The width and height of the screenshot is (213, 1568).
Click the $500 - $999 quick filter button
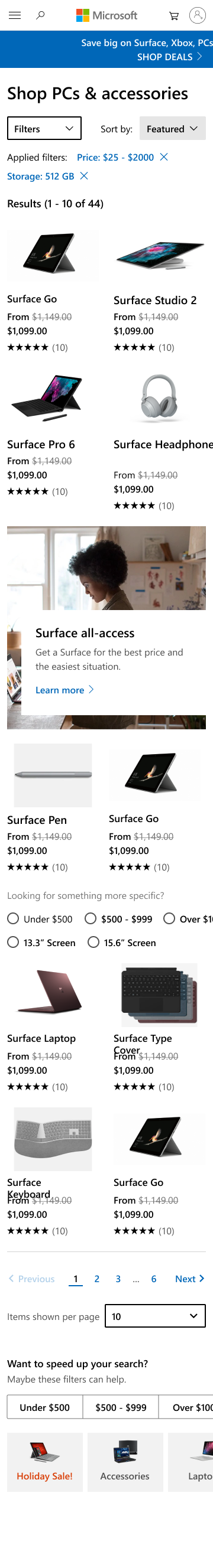point(121,1407)
